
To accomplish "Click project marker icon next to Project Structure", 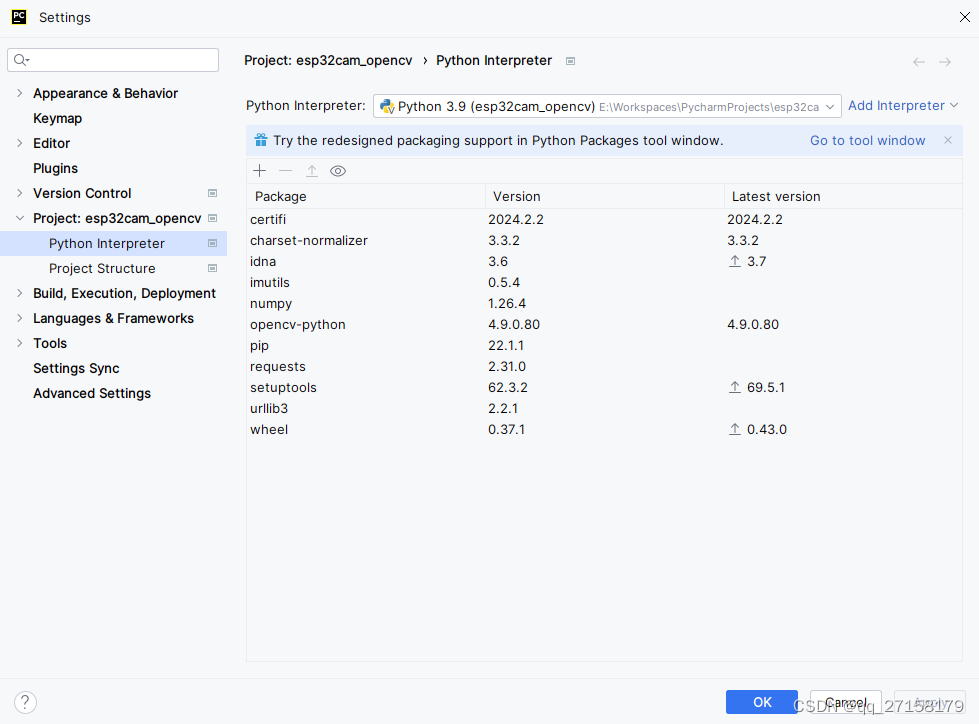I will [x=212, y=268].
